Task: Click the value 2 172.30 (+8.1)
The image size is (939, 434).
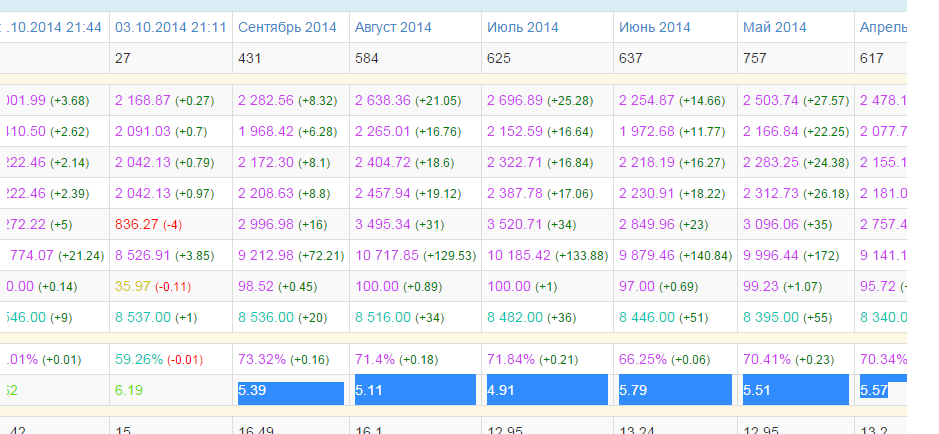Action: 284,163
